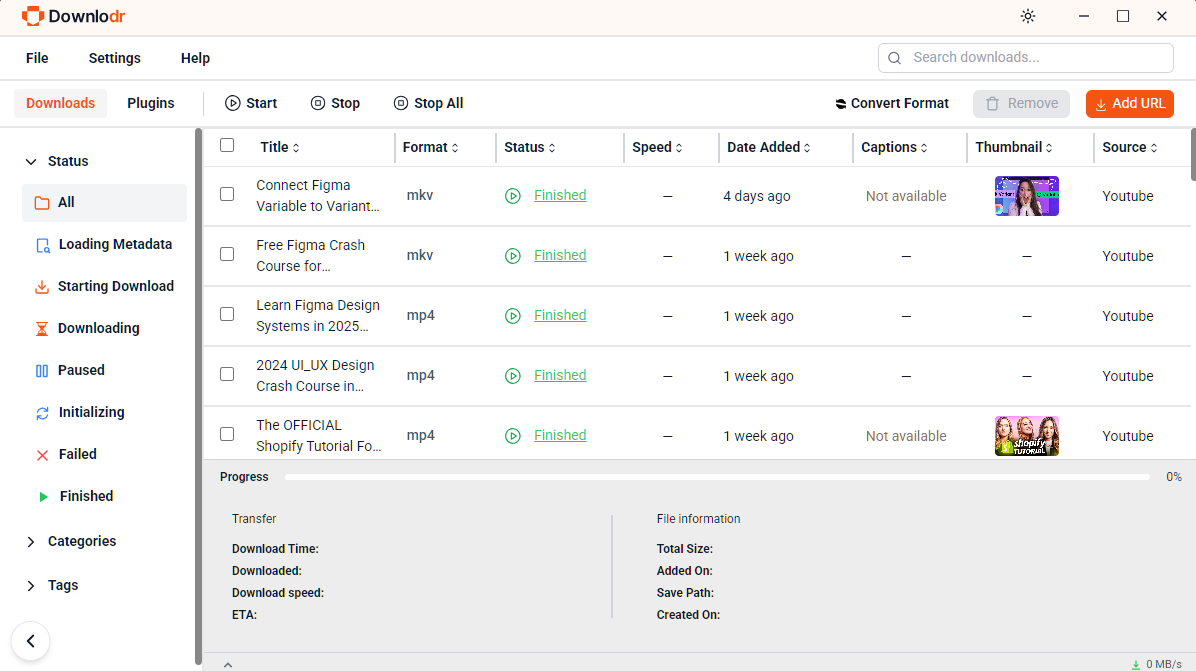1196x671 pixels.
Task: Expand the Tags section
Action: coord(31,585)
